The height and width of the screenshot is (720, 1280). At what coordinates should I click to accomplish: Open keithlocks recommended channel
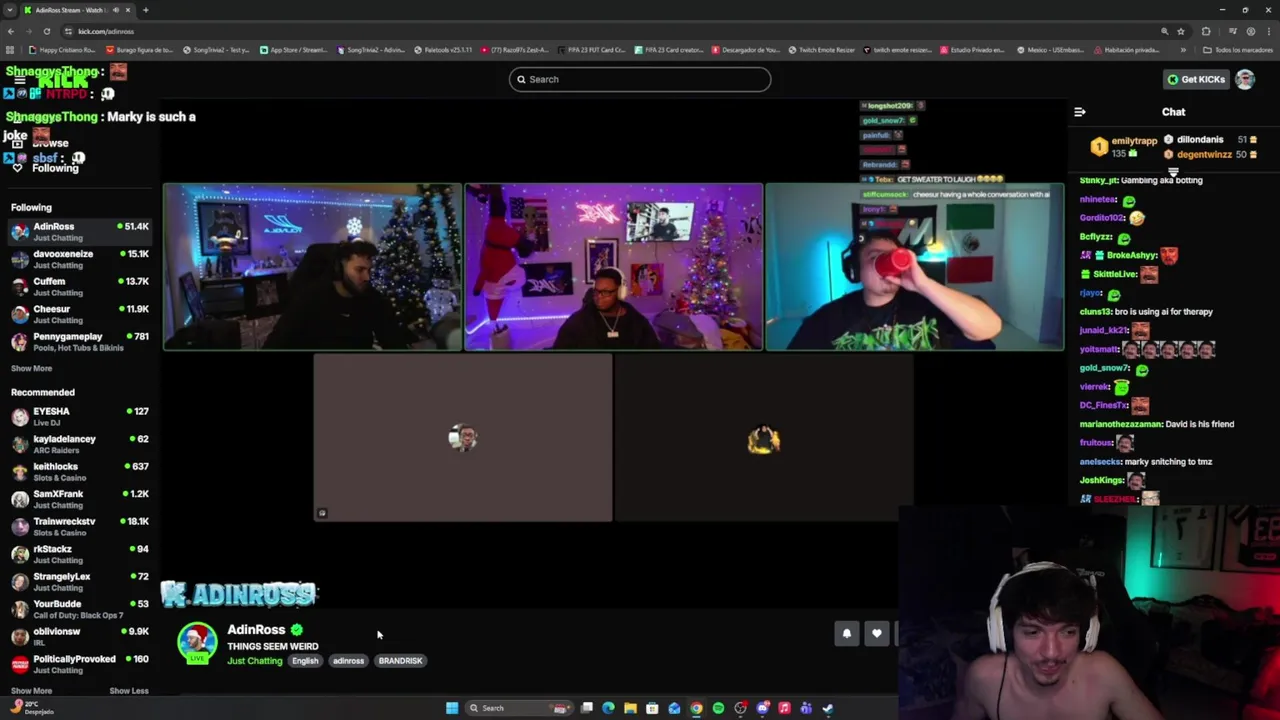pyautogui.click(x=80, y=471)
